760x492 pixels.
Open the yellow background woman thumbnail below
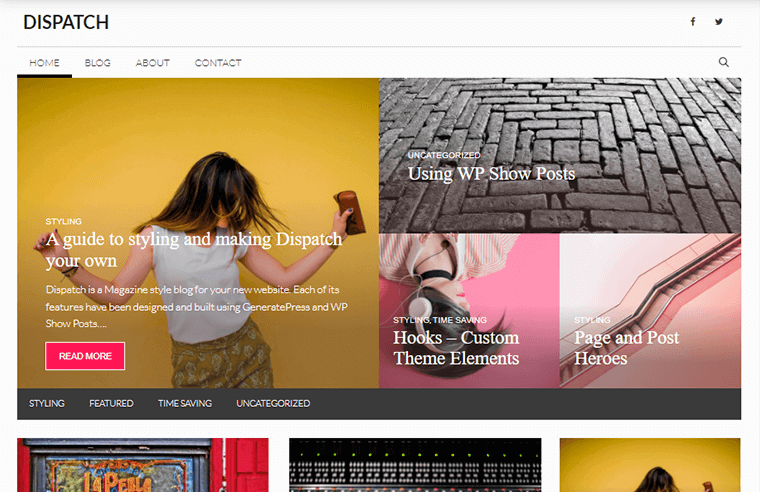pyautogui.click(x=650, y=465)
